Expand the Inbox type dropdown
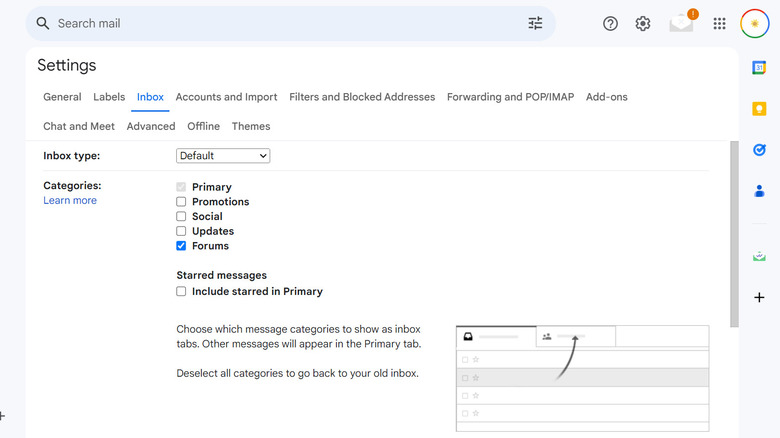780x438 pixels. point(223,156)
